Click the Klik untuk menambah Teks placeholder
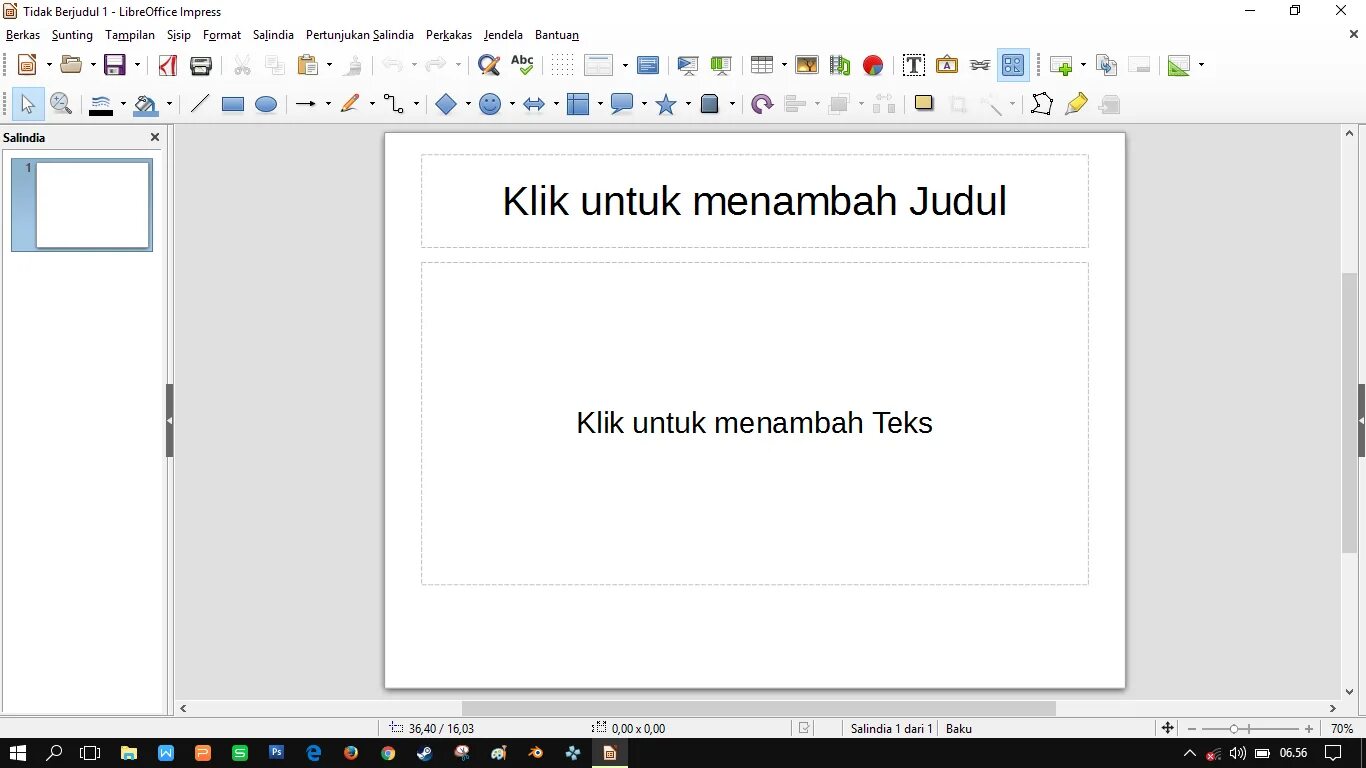Viewport: 1366px width, 768px height. coord(754,423)
